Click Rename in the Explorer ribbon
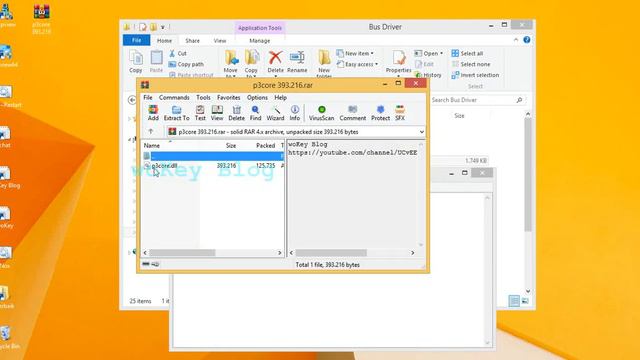 297,62
